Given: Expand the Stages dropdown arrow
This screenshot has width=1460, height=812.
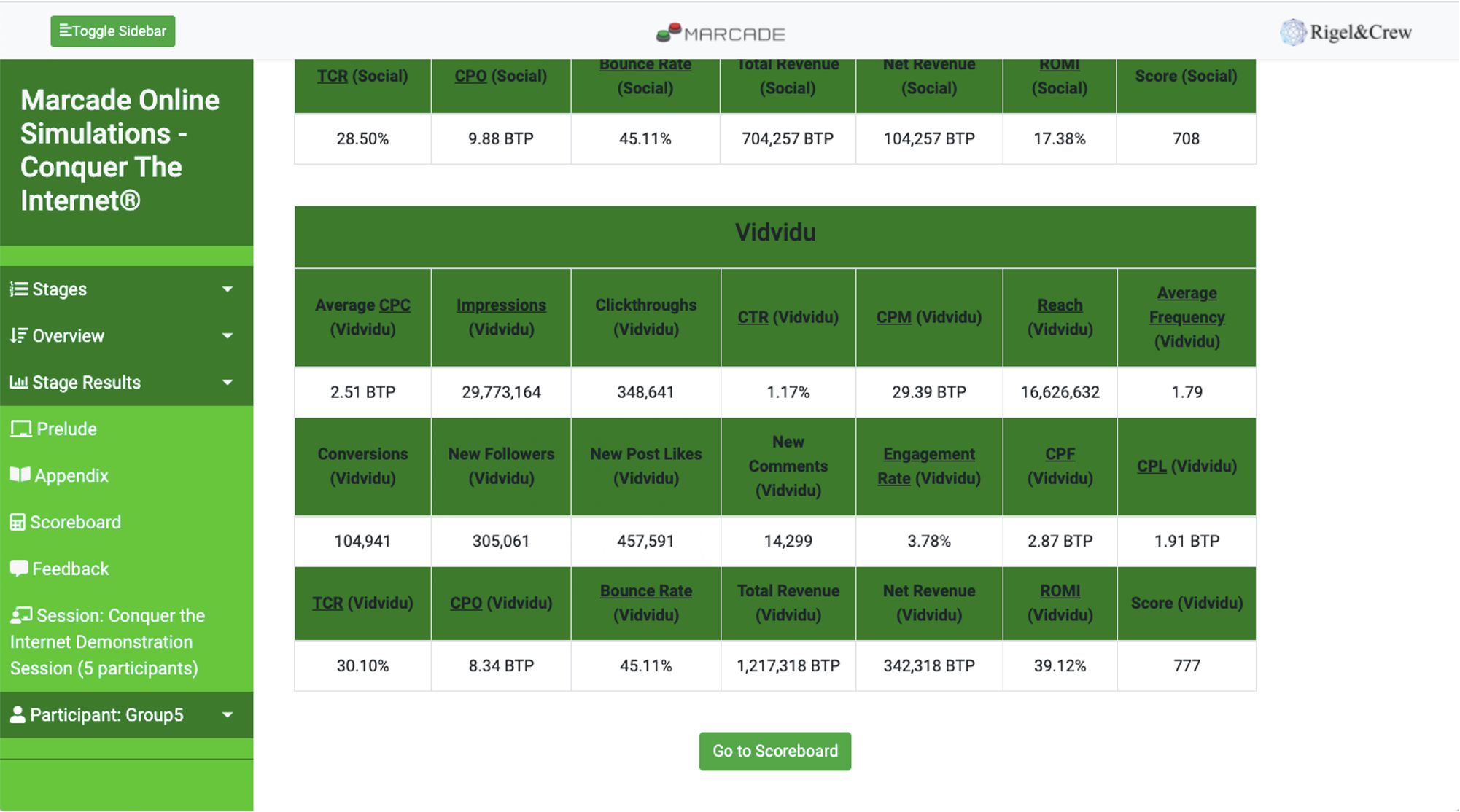Looking at the screenshot, I should click(228, 289).
